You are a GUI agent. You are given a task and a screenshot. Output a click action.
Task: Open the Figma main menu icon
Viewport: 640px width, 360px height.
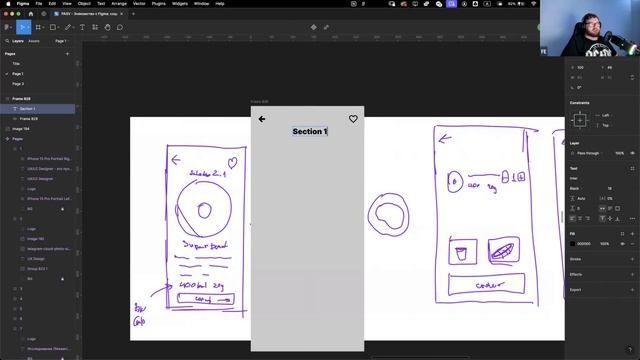pyautogui.click(x=7, y=27)
